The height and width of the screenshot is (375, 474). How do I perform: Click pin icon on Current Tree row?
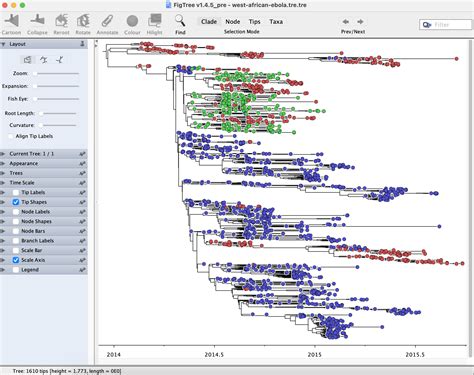point(82,154)
